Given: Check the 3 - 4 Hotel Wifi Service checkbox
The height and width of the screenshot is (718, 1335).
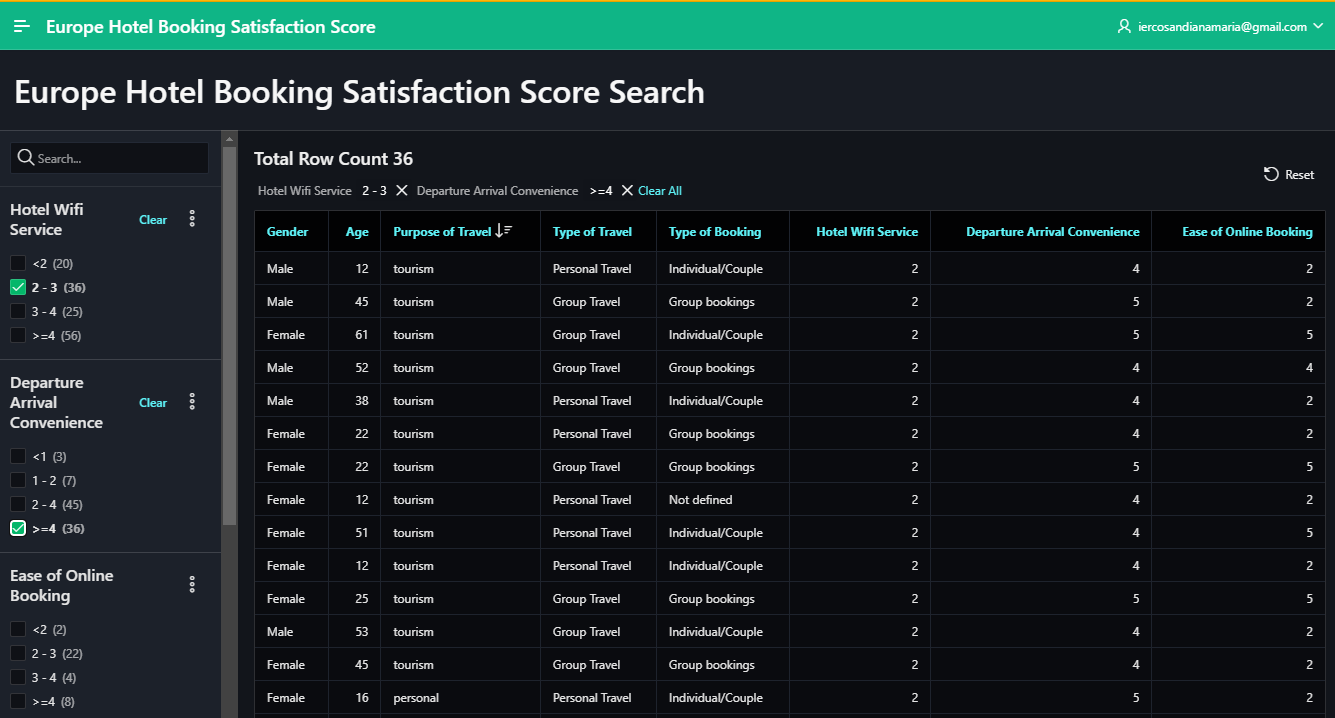Looking at the screenshot, I should click(x=18, y=312).
